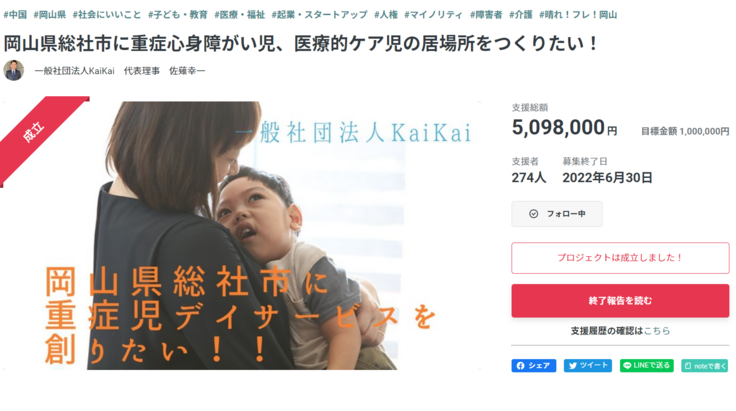Toggle the フォロー中 follow button
The width and height of the screenshot is (736, 411).
557,214
